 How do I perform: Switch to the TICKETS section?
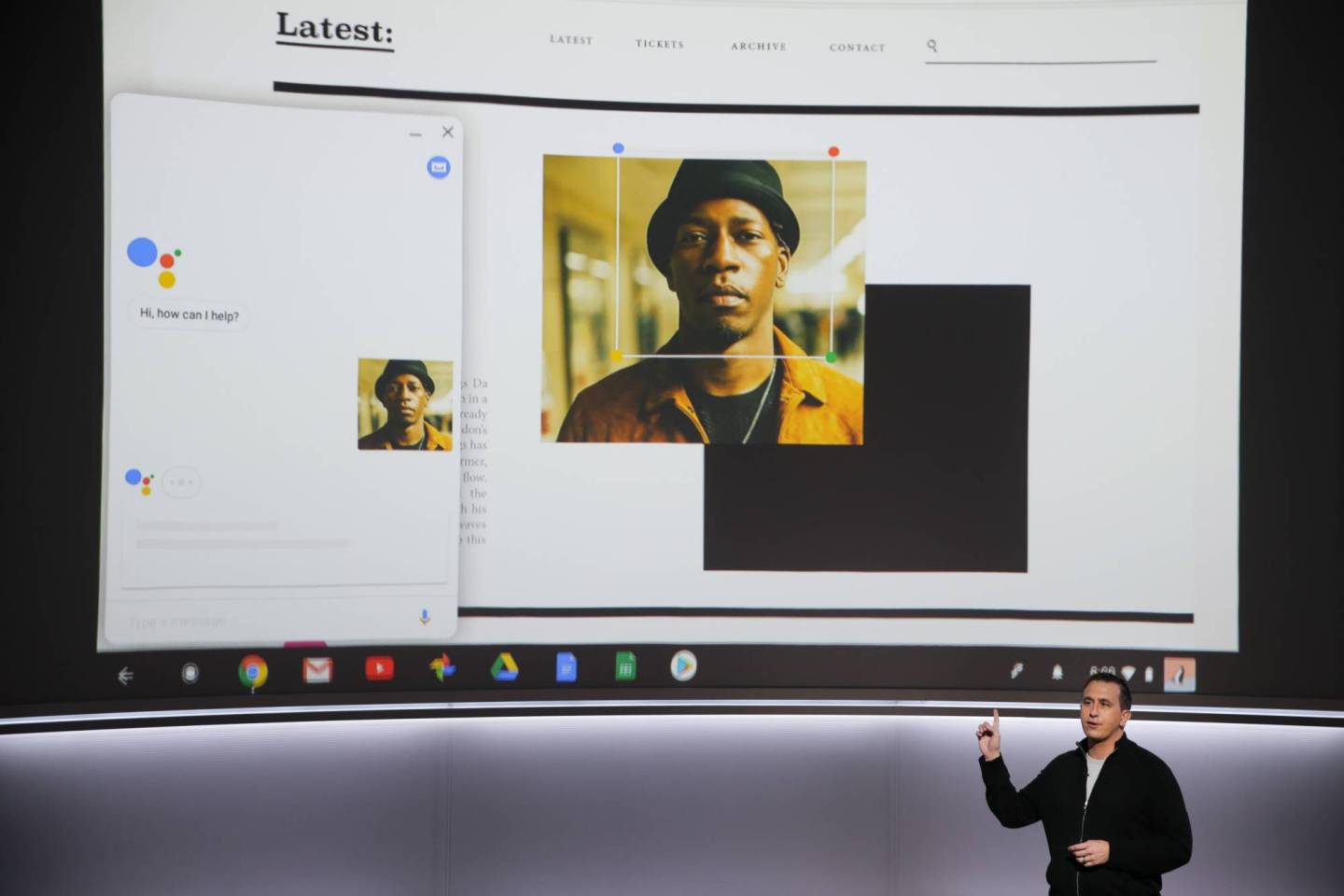(662, 45)
